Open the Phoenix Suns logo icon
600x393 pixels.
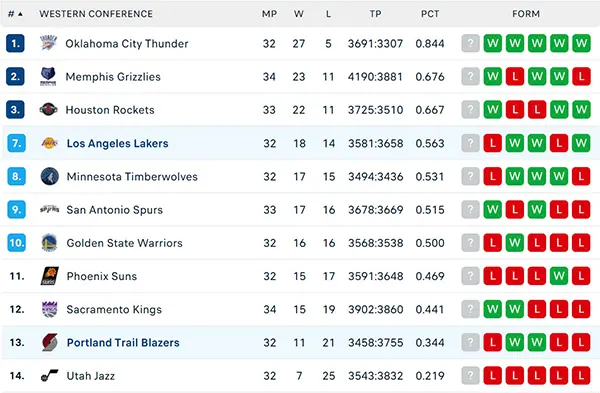(x=50, y=276)
